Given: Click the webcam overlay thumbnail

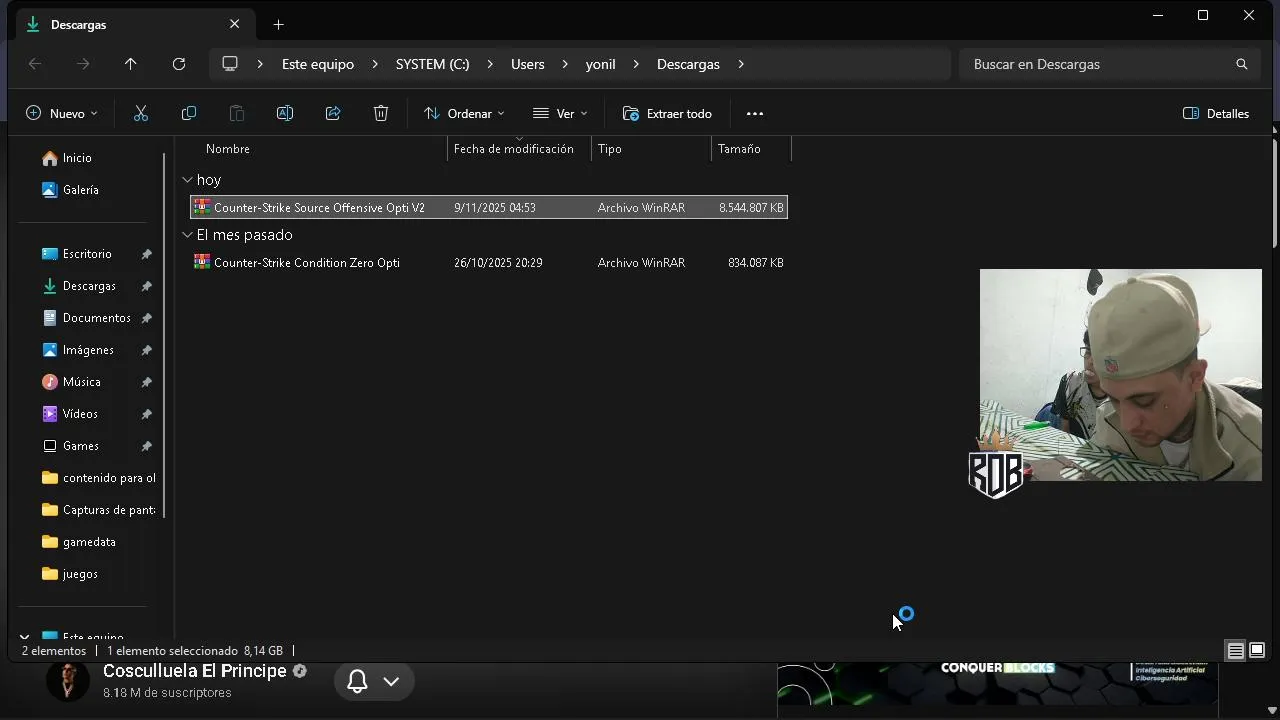Looking at the screenshot, I should tap(1120, 375).
